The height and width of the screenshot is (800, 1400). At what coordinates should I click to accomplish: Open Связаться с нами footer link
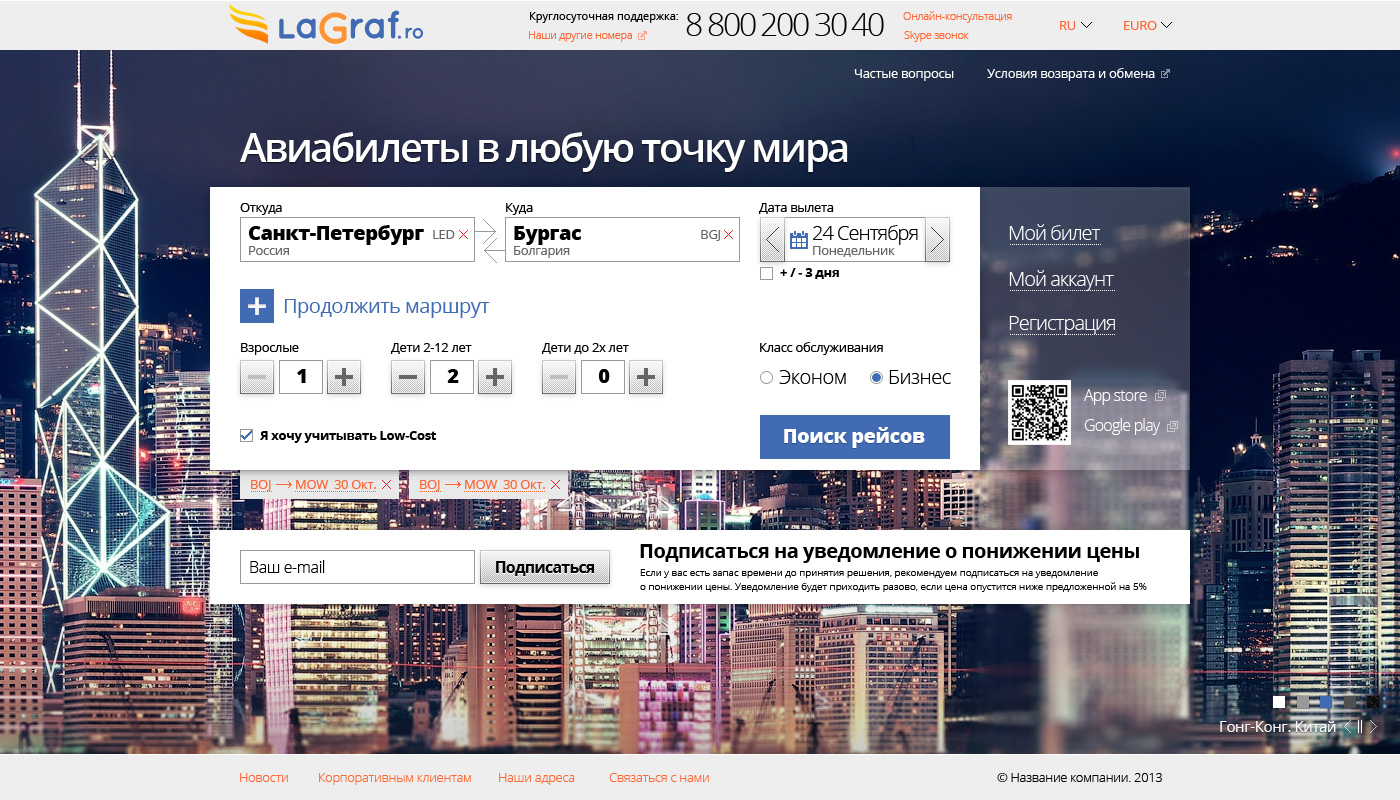tap(659, 777)
